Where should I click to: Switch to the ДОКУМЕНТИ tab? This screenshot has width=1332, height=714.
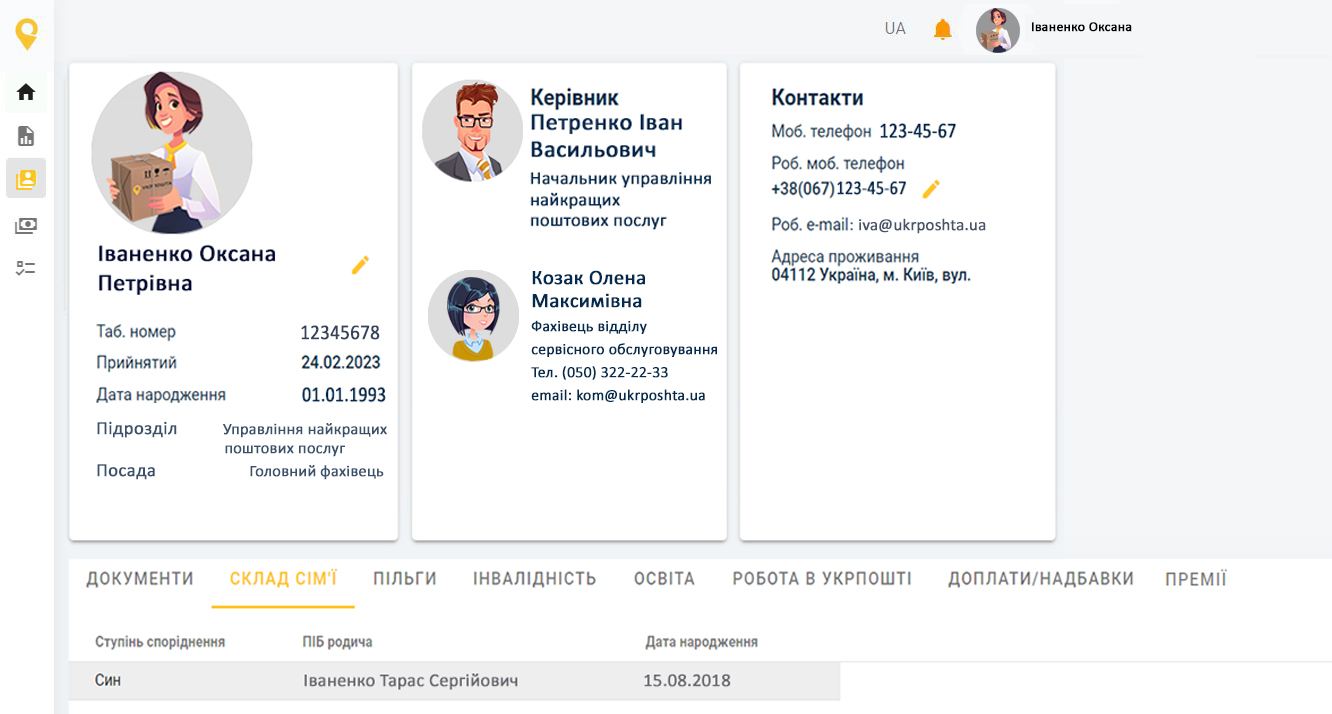pyautogui.click(x=140, y=579)
